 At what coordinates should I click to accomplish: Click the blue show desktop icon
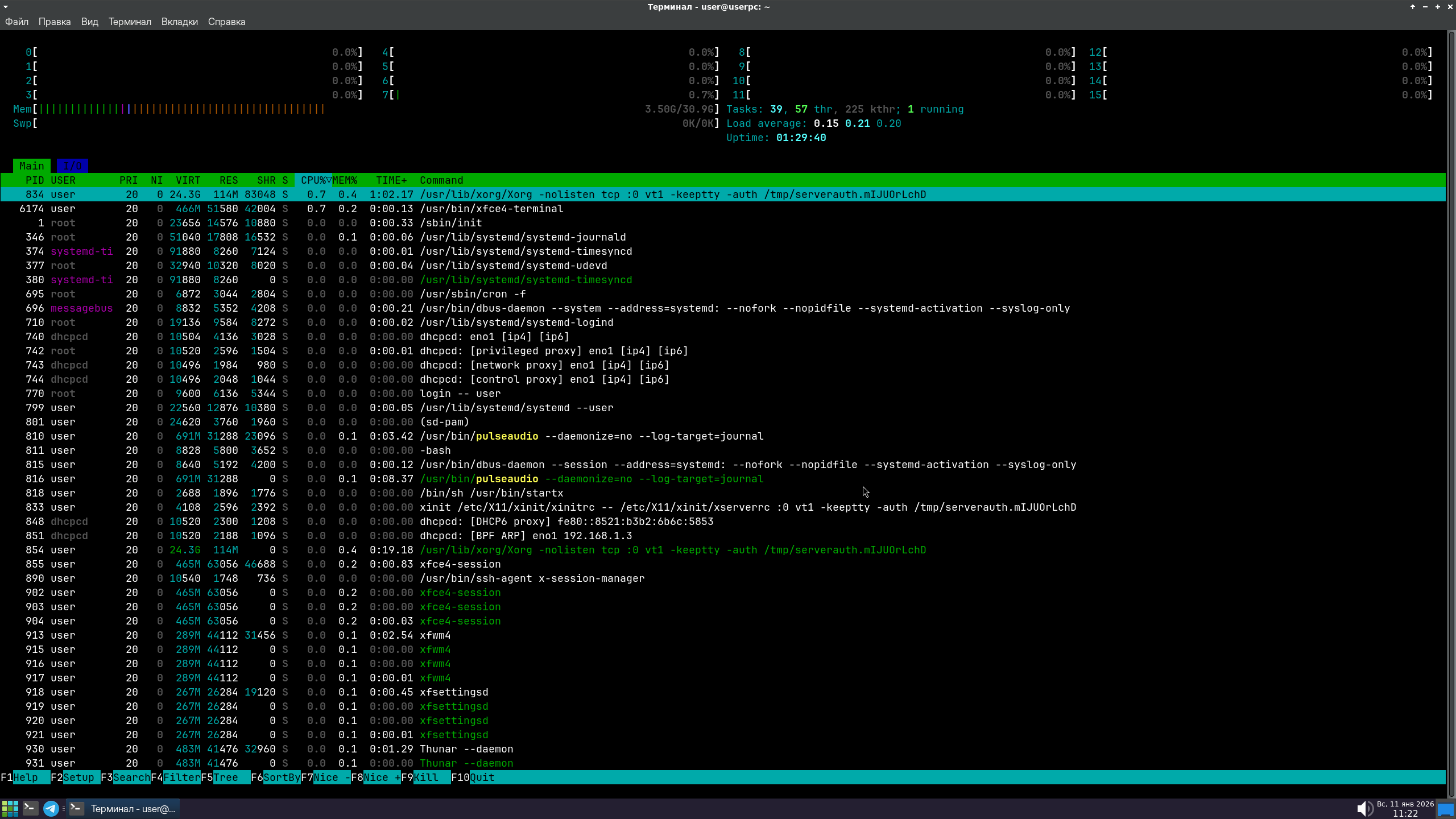coord(1445,809)
